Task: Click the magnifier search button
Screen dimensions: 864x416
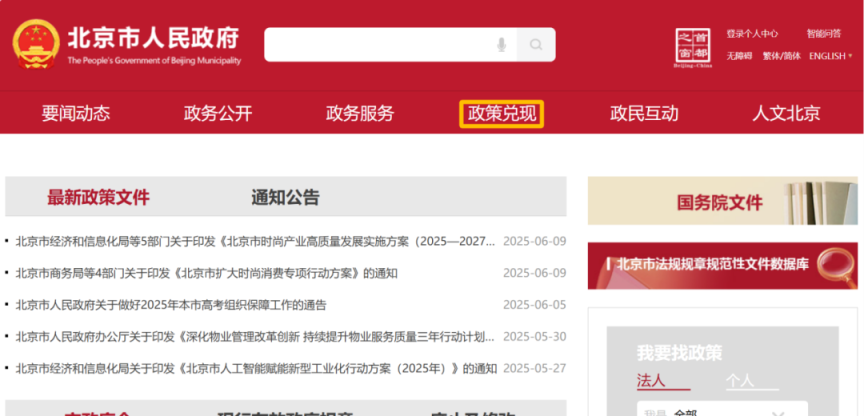Action: [x=536, y=45]
